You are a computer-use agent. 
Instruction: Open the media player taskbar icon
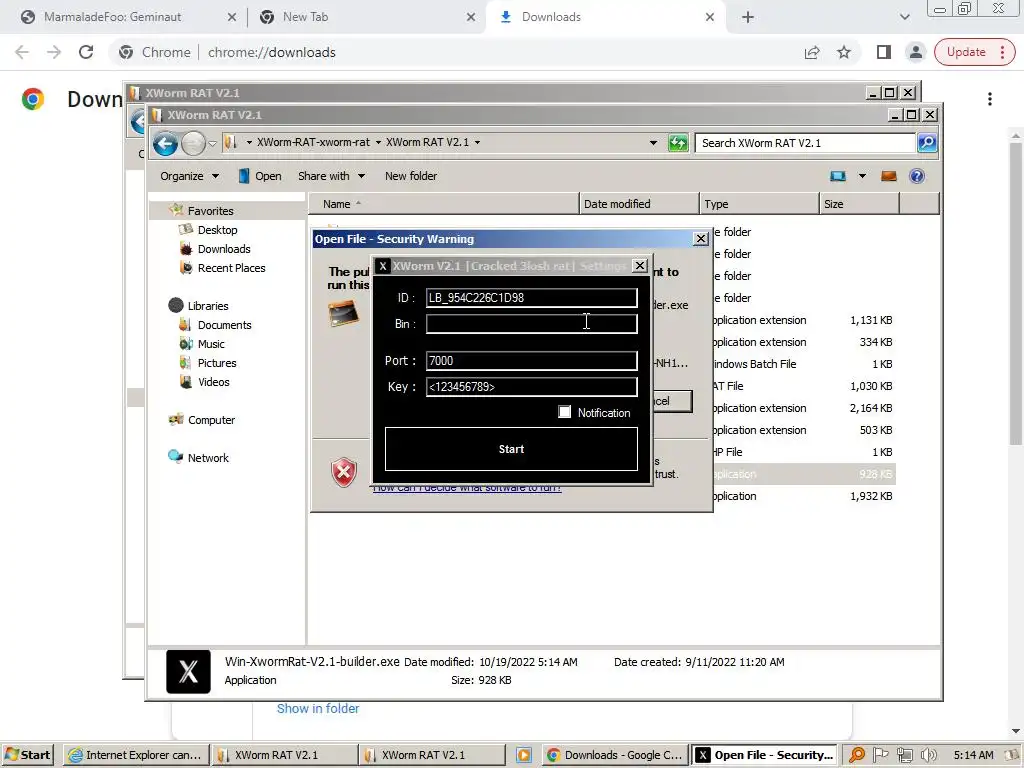tap(523, 755)
